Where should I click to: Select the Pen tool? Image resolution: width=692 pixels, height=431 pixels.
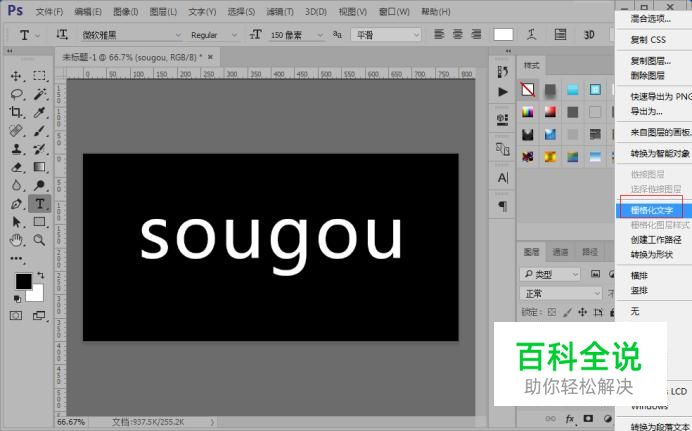coord(16,204)
